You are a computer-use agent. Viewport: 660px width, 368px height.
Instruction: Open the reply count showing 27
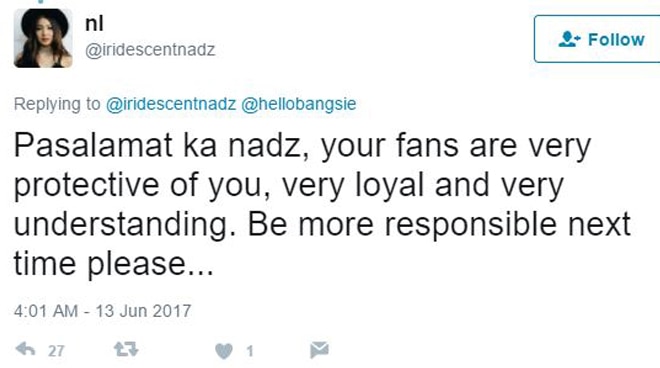click(x=56, y=351)
